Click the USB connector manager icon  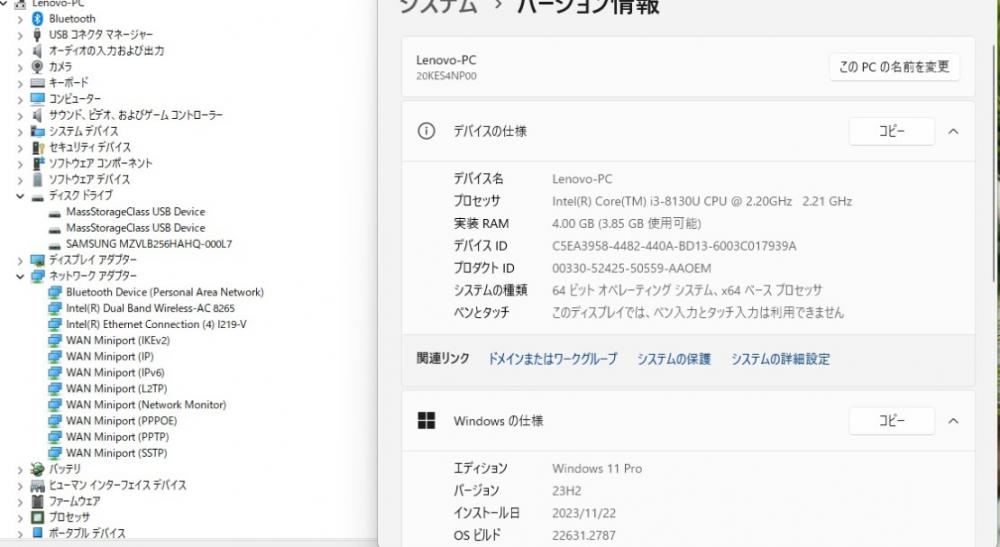(38, 34)
